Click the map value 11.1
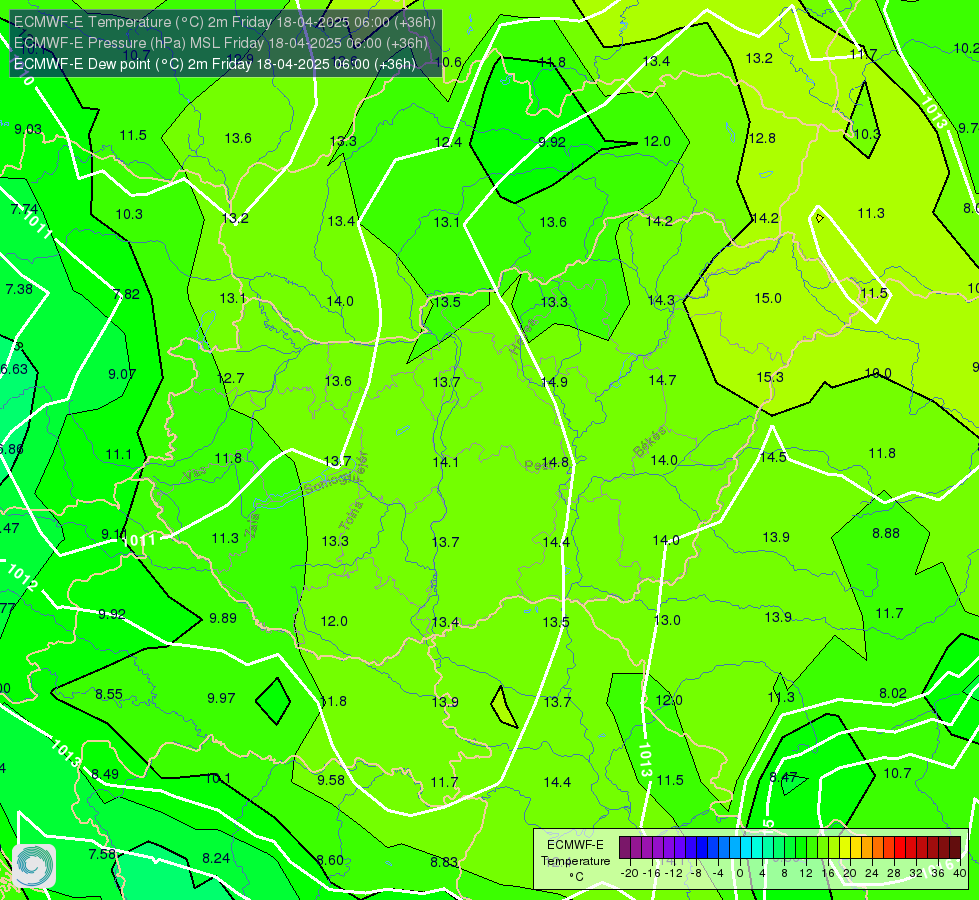Image resolution: width=979 pixels, height=900 pixels. tap(119, 454)
